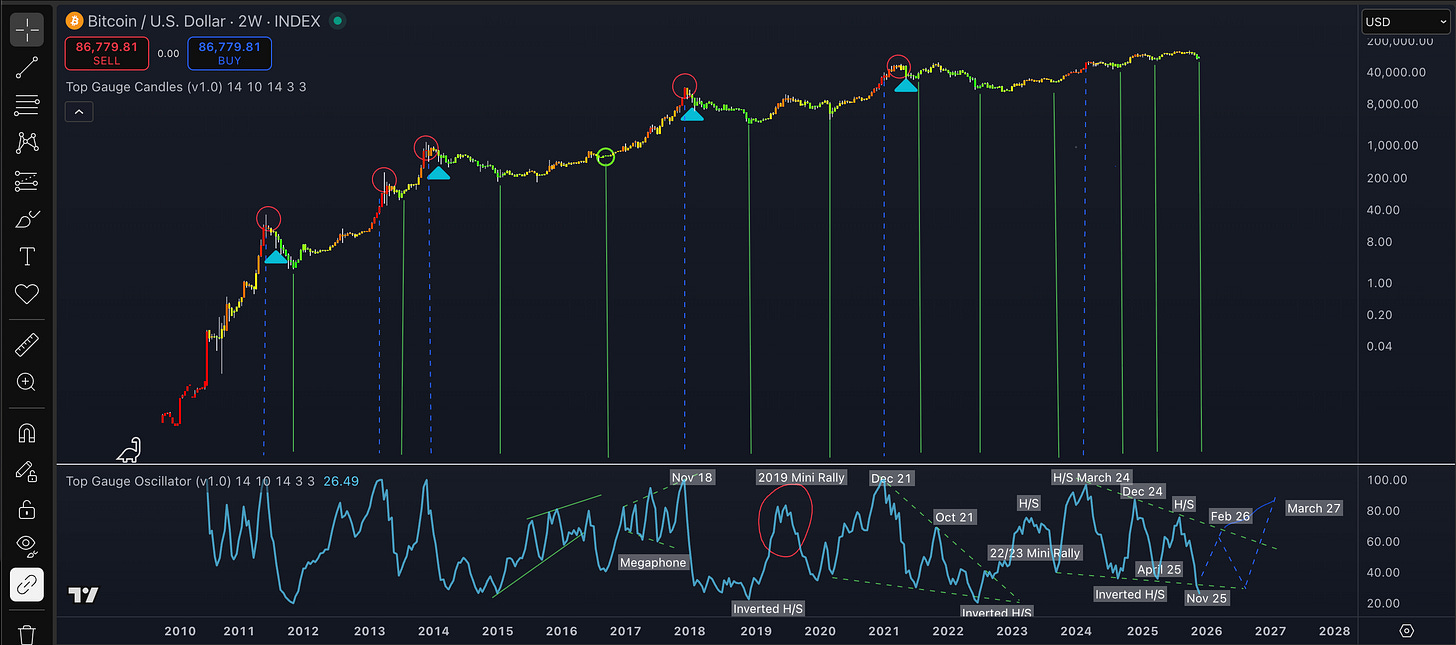Activate the zoom in tool
Screen dimensions: 1456x645
27,382
